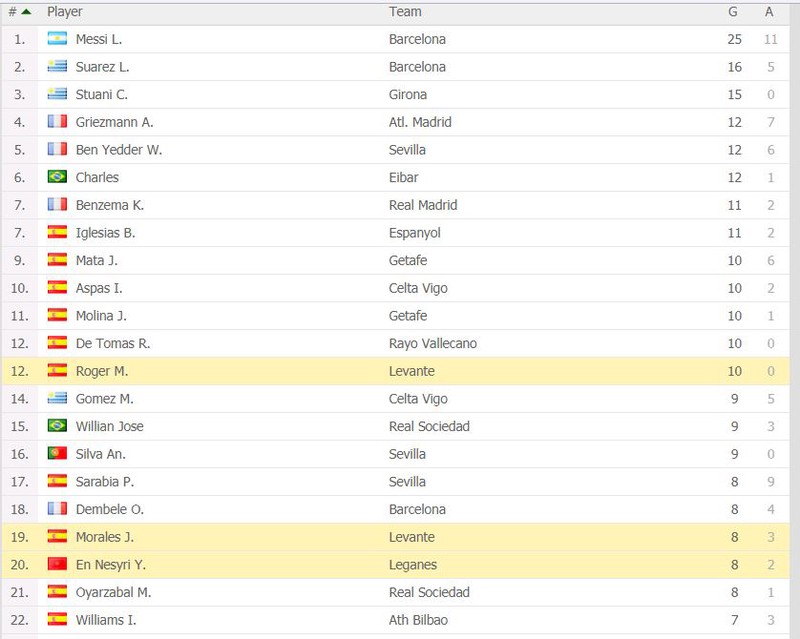Click the Morocco flag next to En Nesyri Y.

pos(57,564)
